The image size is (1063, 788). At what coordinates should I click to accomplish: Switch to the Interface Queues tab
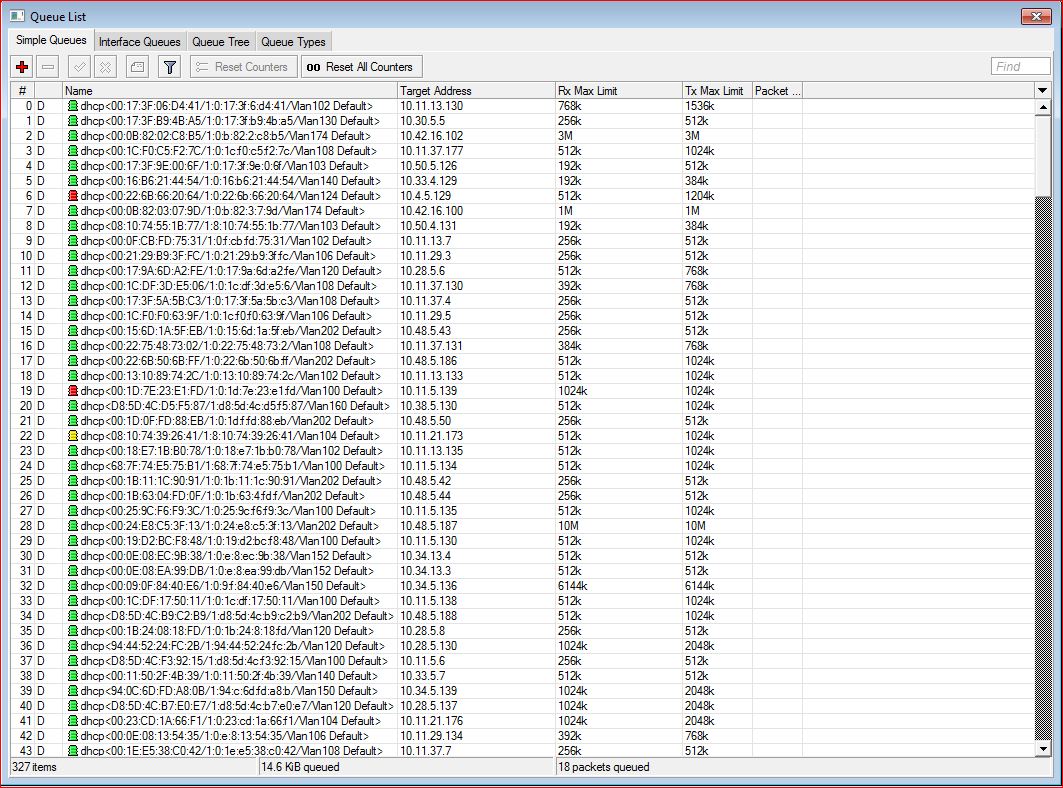139,41
